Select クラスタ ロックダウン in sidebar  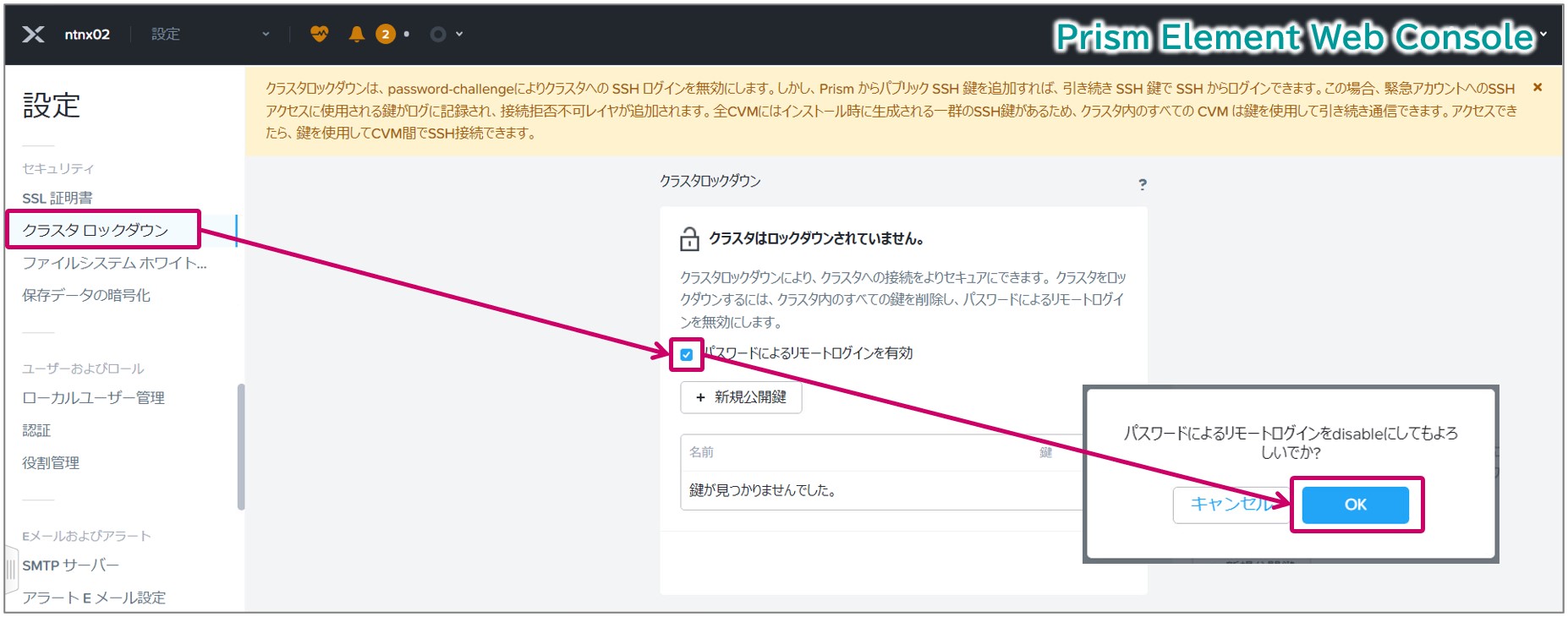[x=96, y=230]
